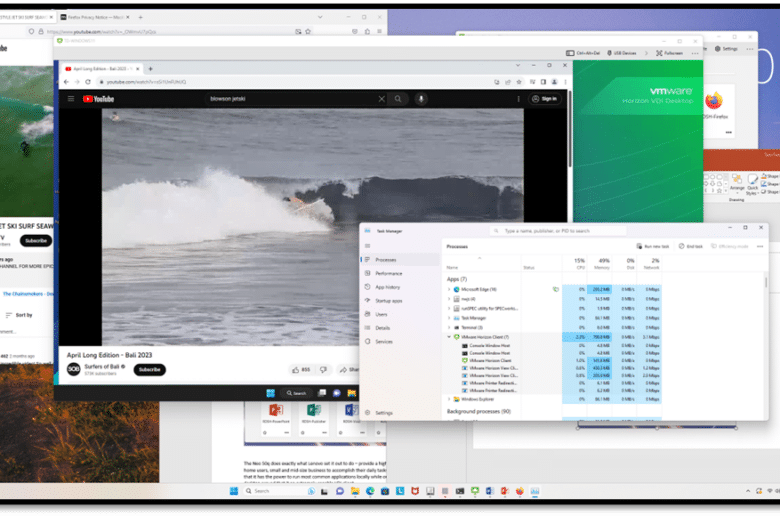This screenshot has width=780, height=516.
Task: Like the Bali surfing video
Action: pos(301,370)
